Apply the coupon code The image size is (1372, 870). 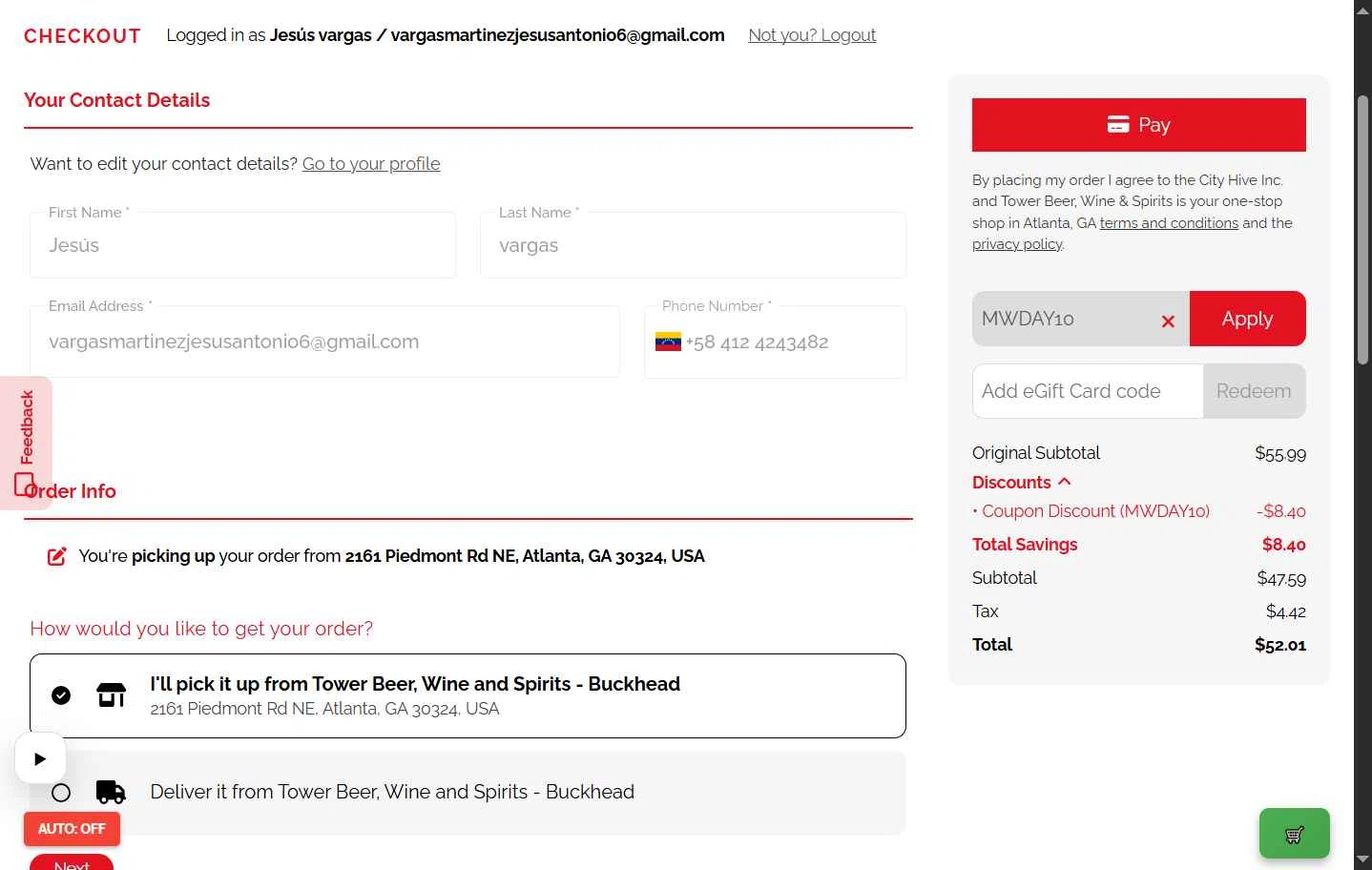pos(1247,319)
